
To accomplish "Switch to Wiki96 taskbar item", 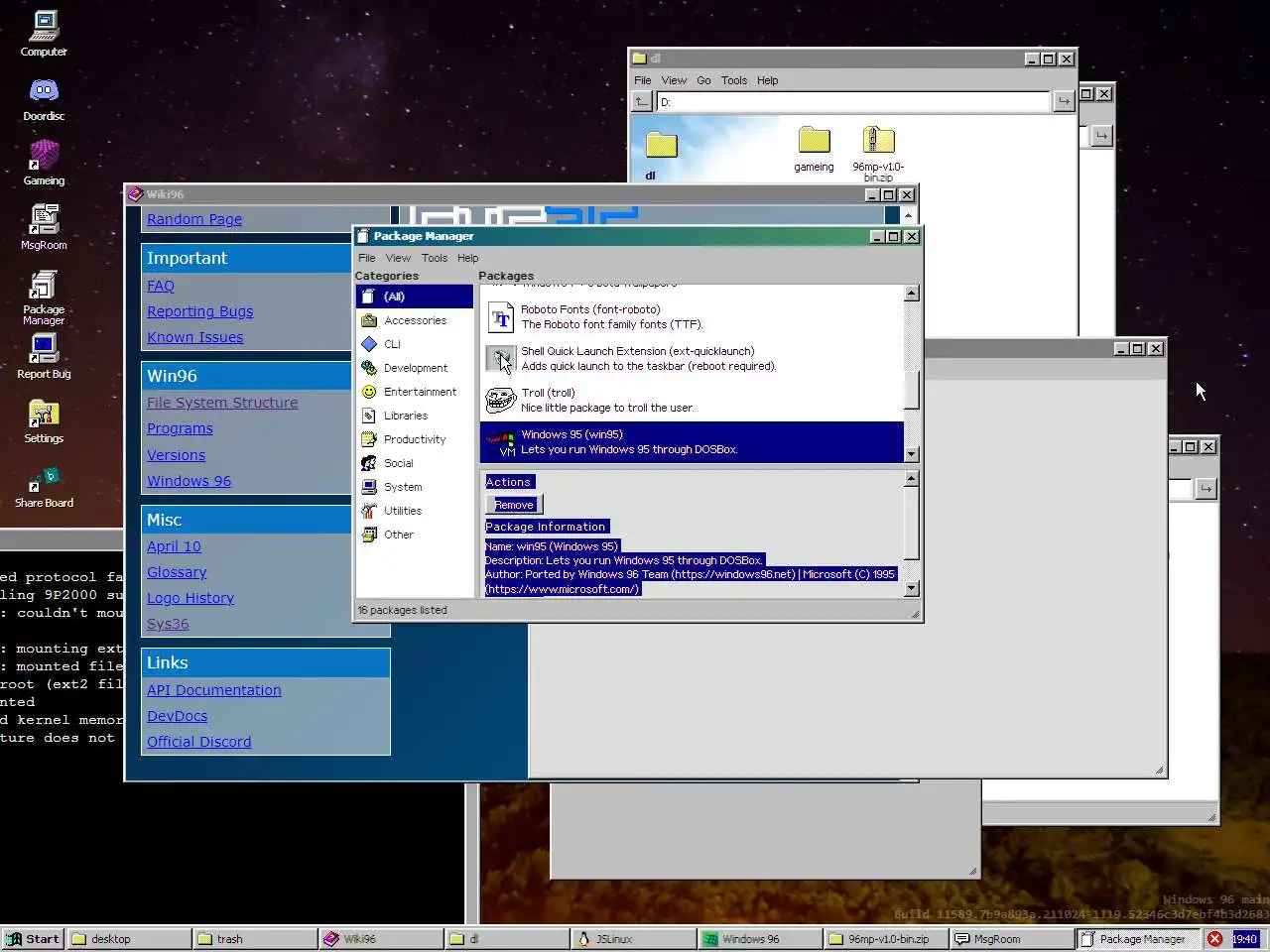I will [x=382, y=939].
